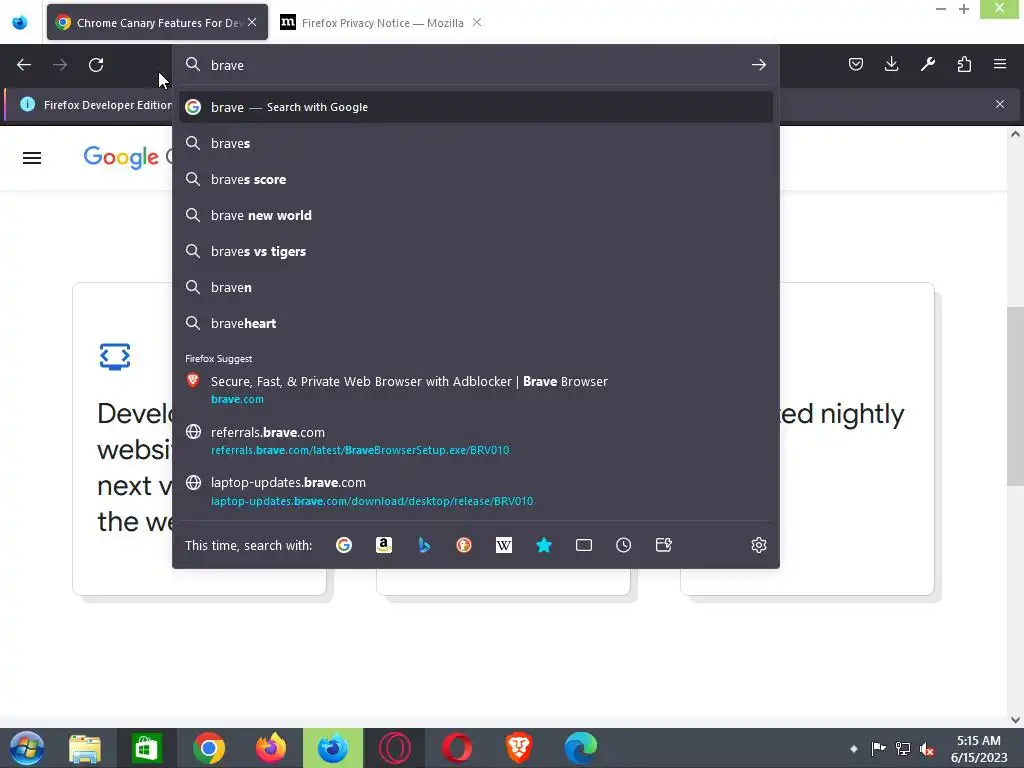Viewport: 1024px width, 768px height.
Task: Open the Firefox application menu
Action: (1000, 64)
